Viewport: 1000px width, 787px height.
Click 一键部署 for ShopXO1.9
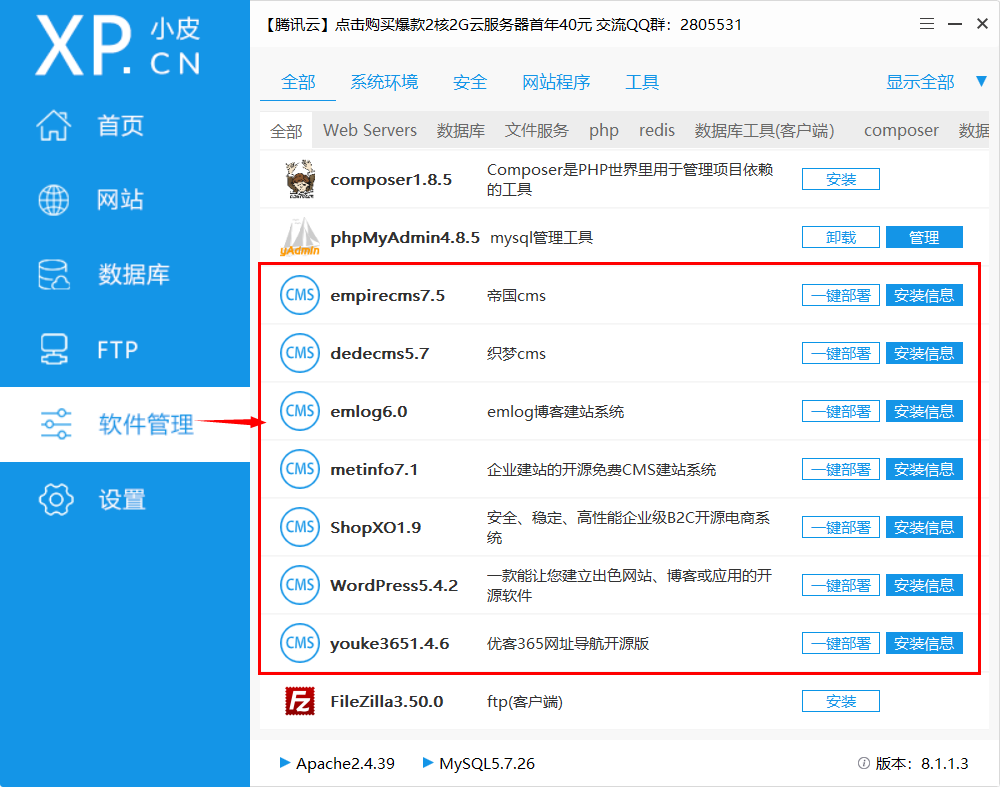(x=841, y=527)
